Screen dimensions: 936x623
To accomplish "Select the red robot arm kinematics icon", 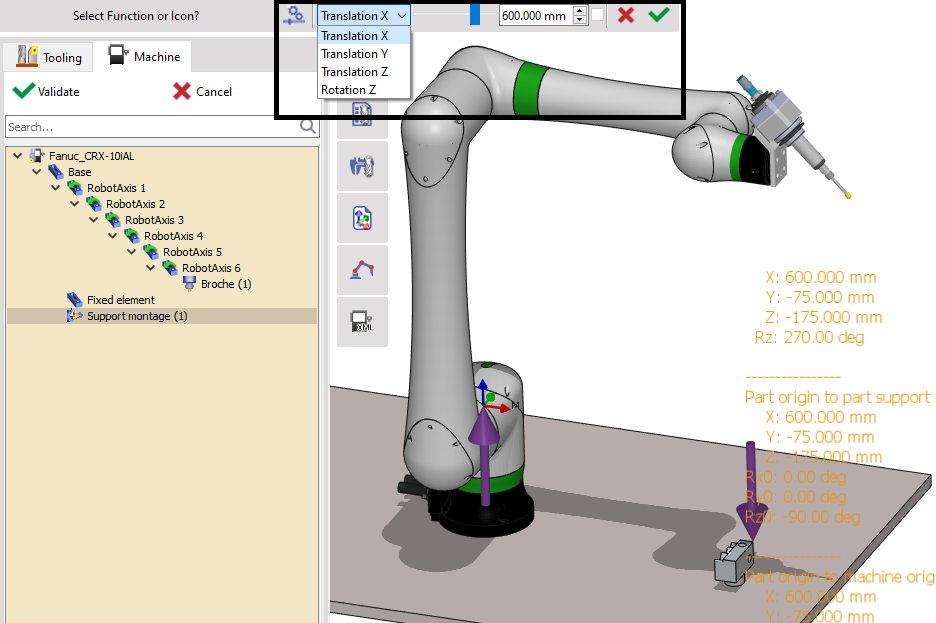I will (361, 270).
